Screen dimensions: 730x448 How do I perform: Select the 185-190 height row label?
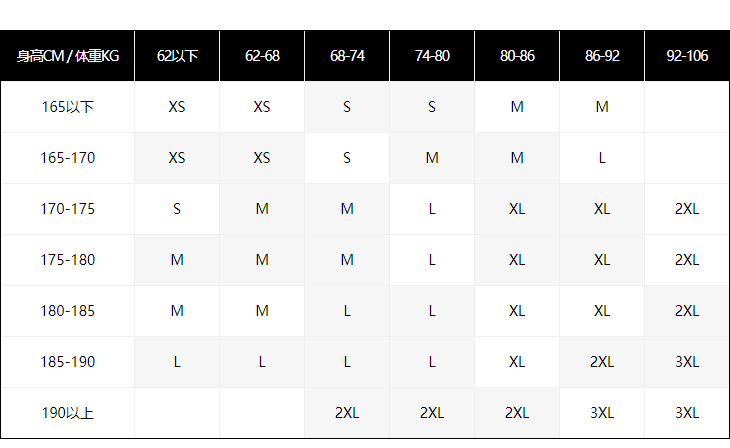[67, 362]
